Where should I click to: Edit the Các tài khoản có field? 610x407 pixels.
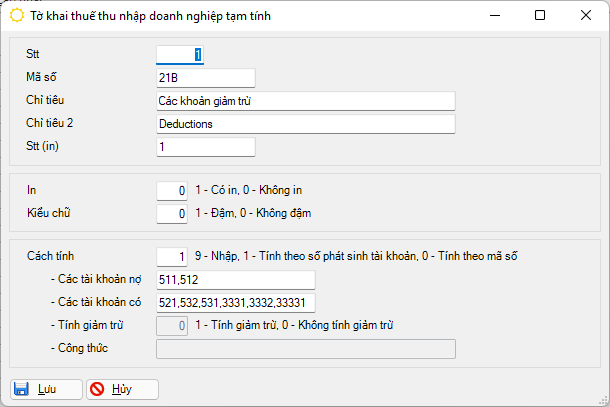click(x=235, y=303)
